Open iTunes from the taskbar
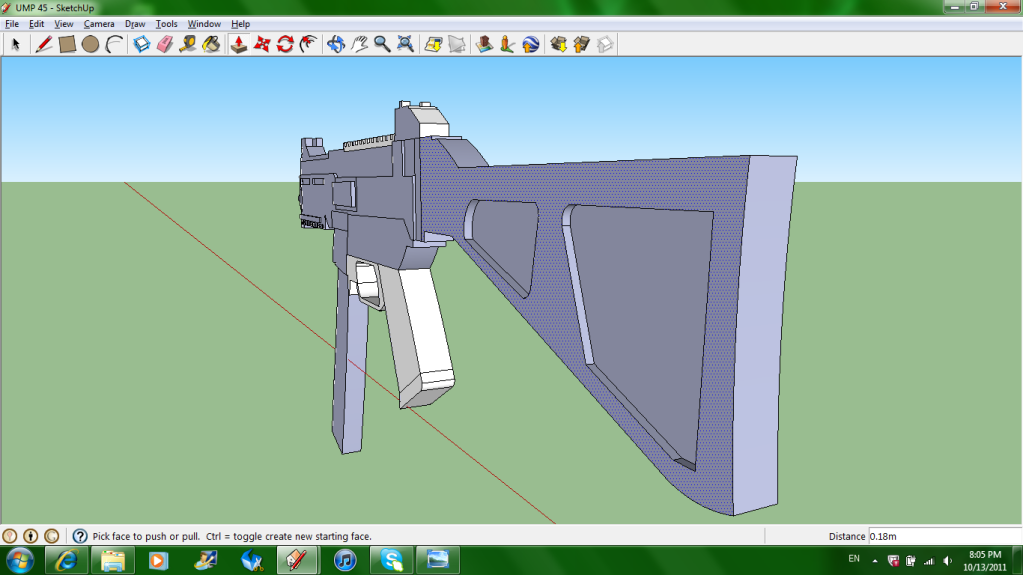 point(345,560)
